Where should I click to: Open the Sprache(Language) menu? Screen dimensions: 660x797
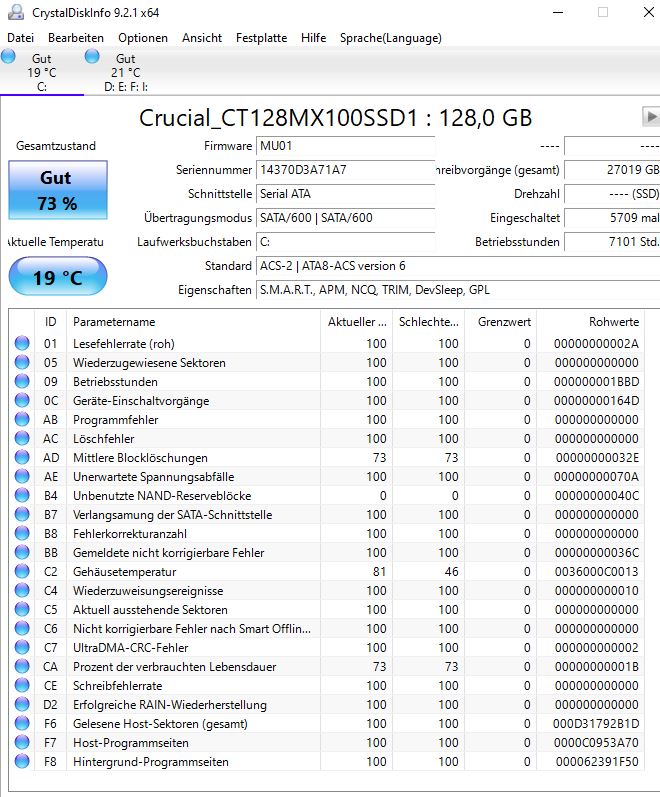tap(391, 38)
